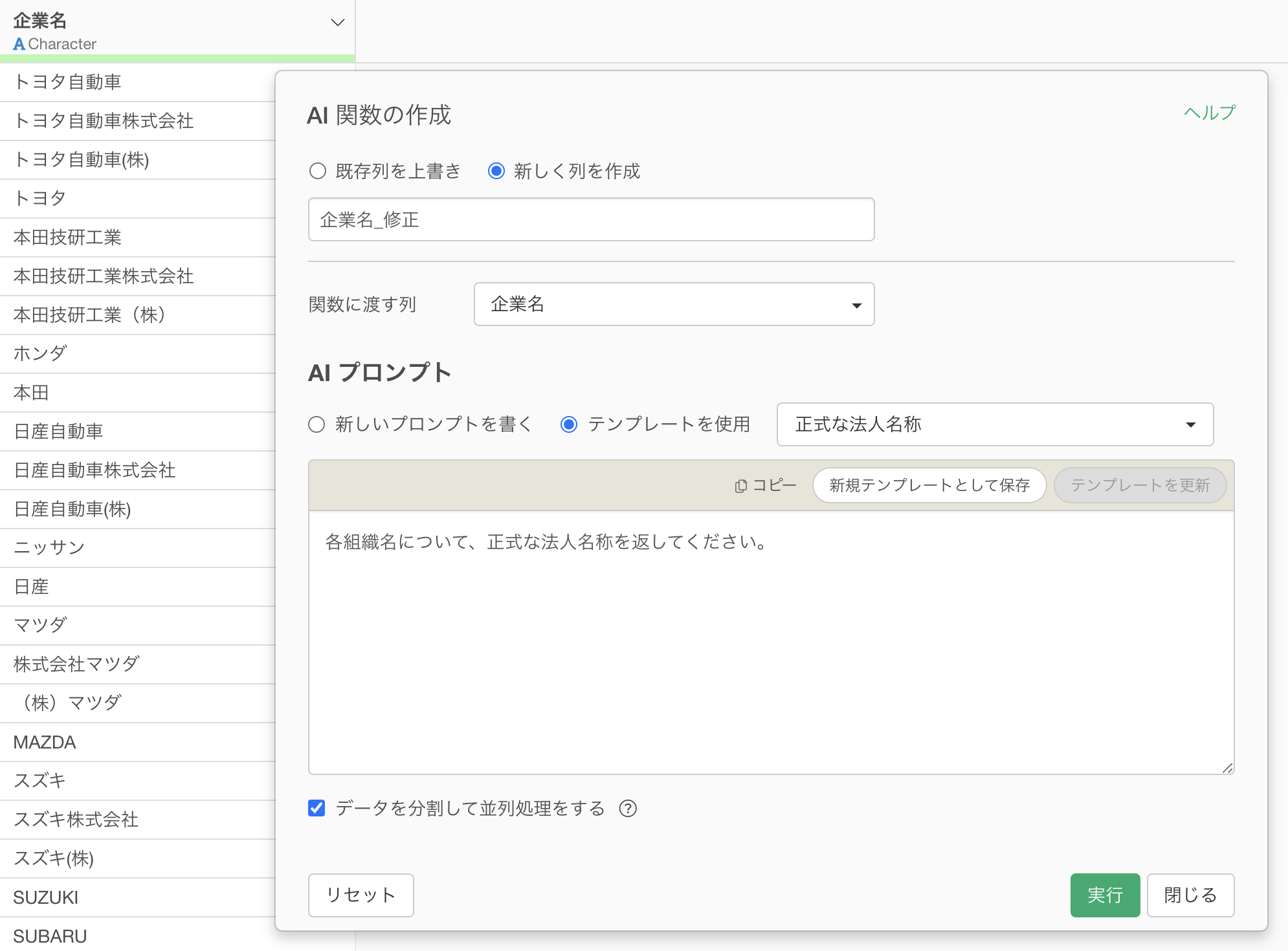Open the 関数に渡す列 dropdown
Viewport: 1288px width, 951px height.
[674, 304]
